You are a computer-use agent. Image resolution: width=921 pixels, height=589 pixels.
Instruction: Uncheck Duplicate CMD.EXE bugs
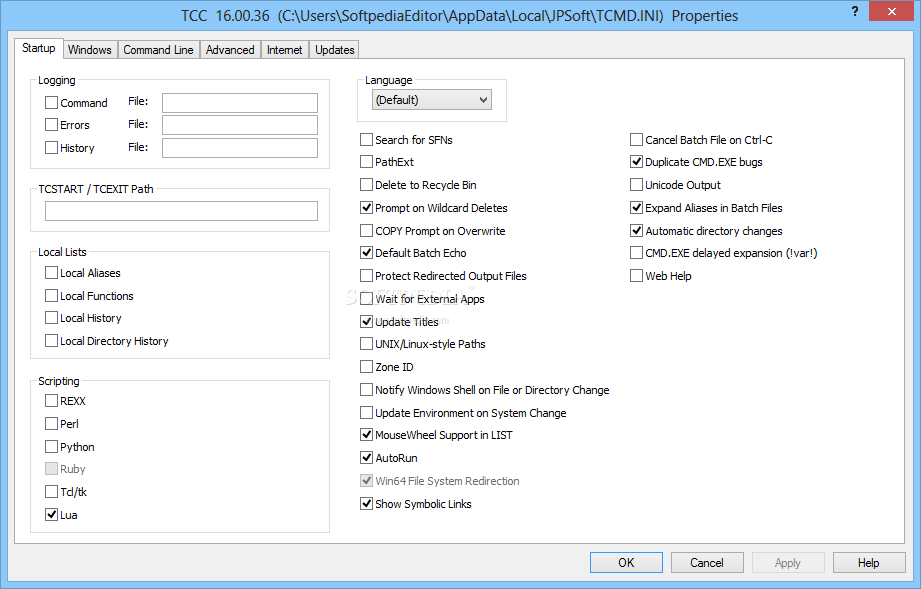pos(637,162)
